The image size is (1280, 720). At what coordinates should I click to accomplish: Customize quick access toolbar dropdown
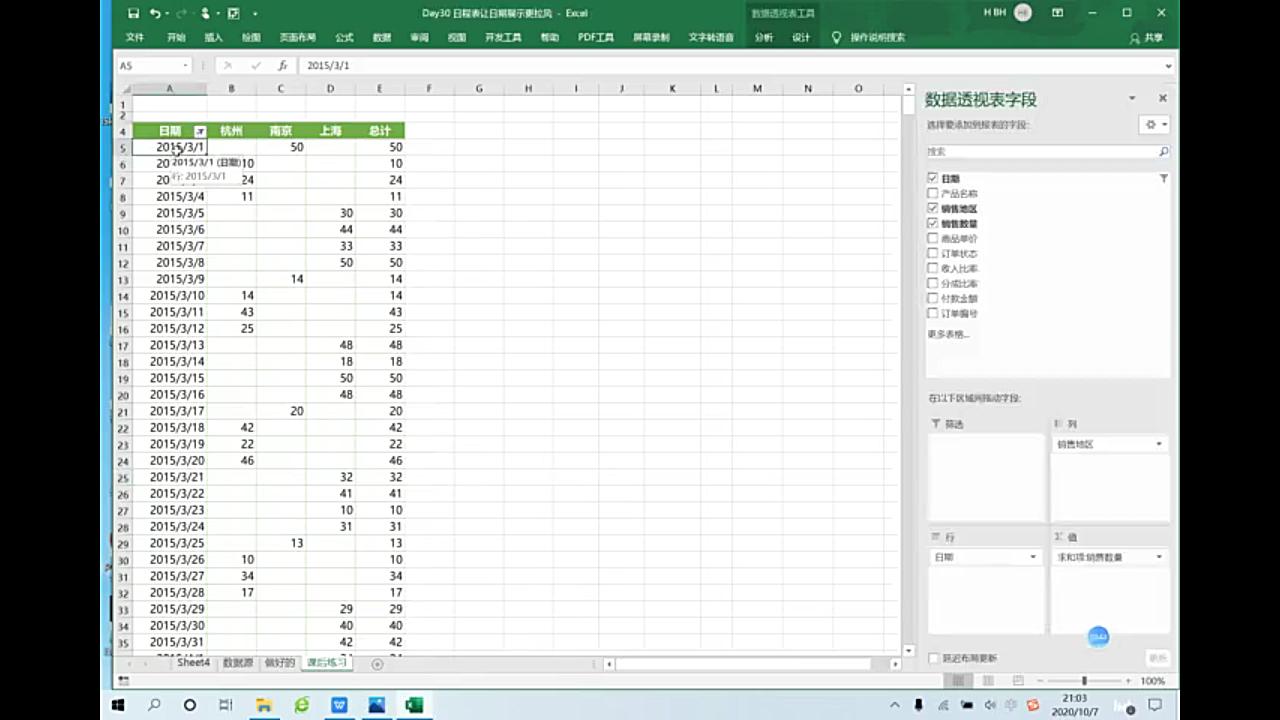tap(255, 14)
